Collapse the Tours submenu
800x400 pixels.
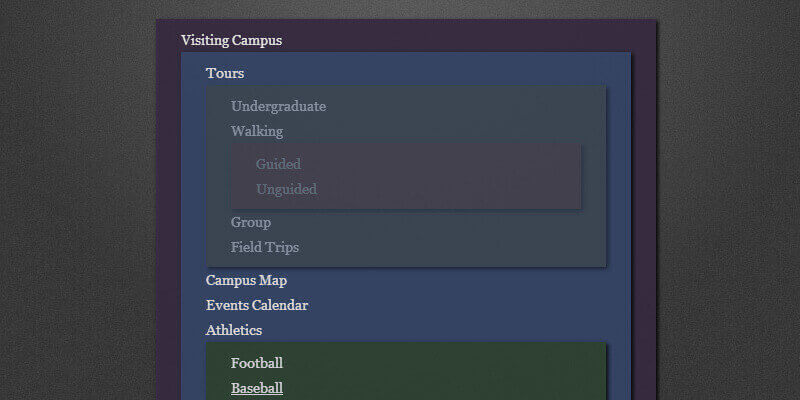[225, 73]
